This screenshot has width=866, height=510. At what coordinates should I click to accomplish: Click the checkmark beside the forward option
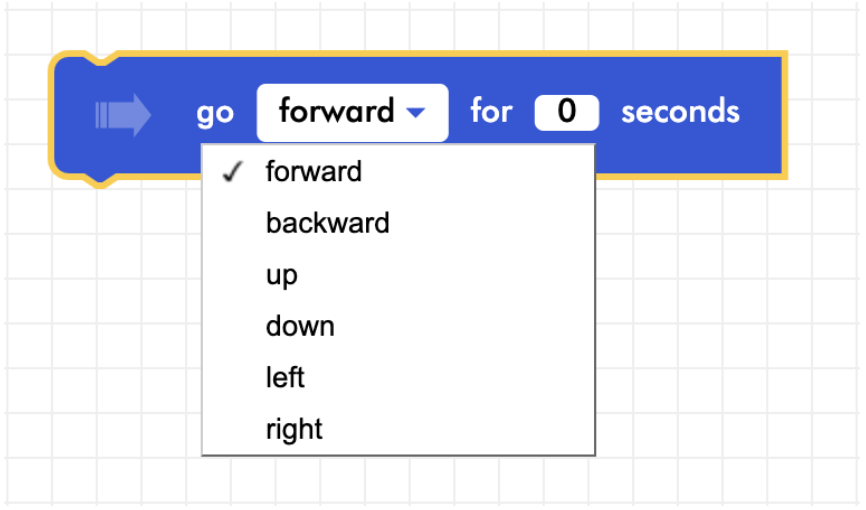(233, 172)
